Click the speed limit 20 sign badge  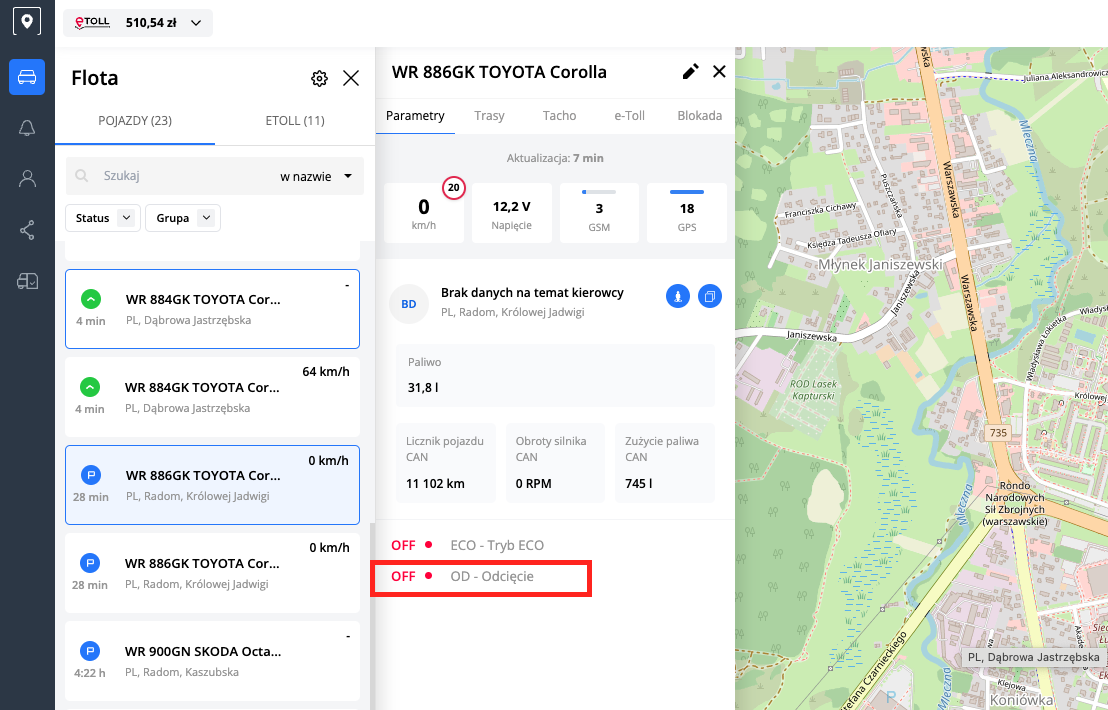pyautogui.click(x=454, y=188)
